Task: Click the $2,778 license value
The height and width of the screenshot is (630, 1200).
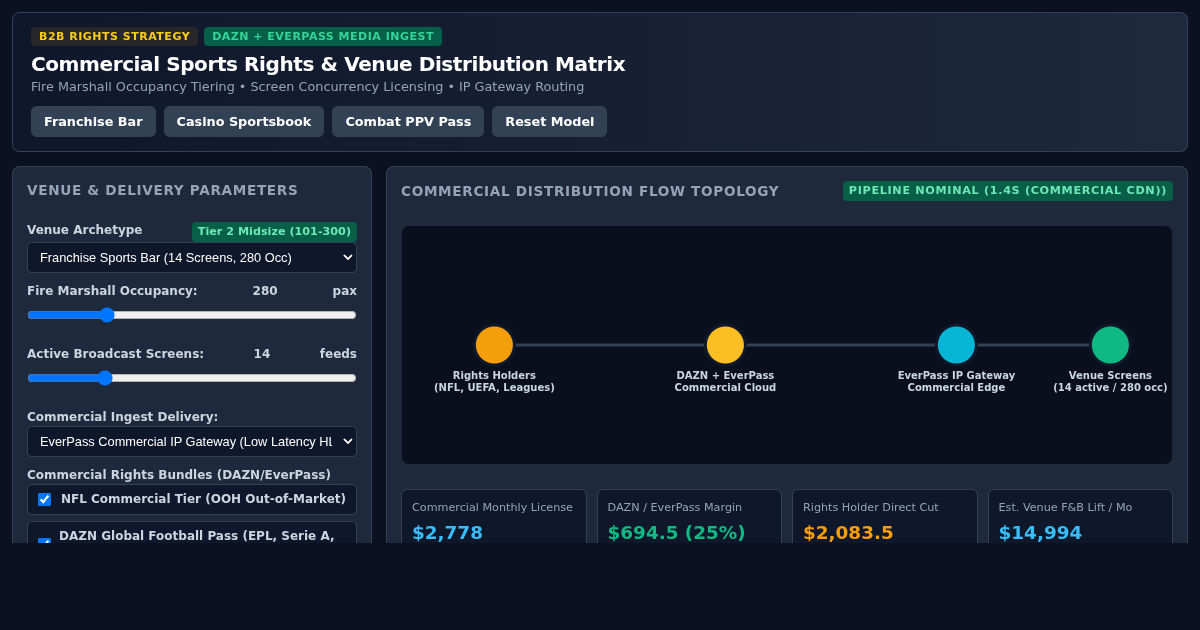Action: tap(447, 533)
